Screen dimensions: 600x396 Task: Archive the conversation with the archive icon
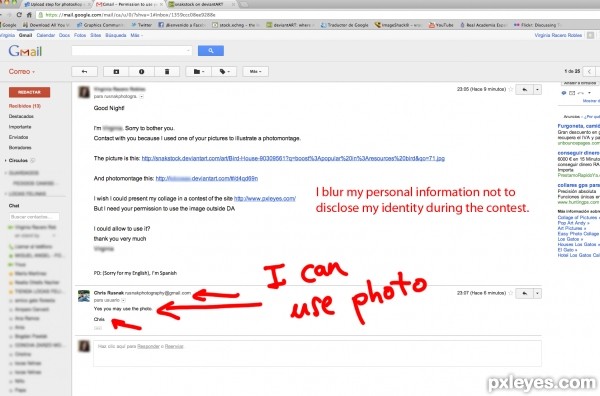(x=116, y=72)
